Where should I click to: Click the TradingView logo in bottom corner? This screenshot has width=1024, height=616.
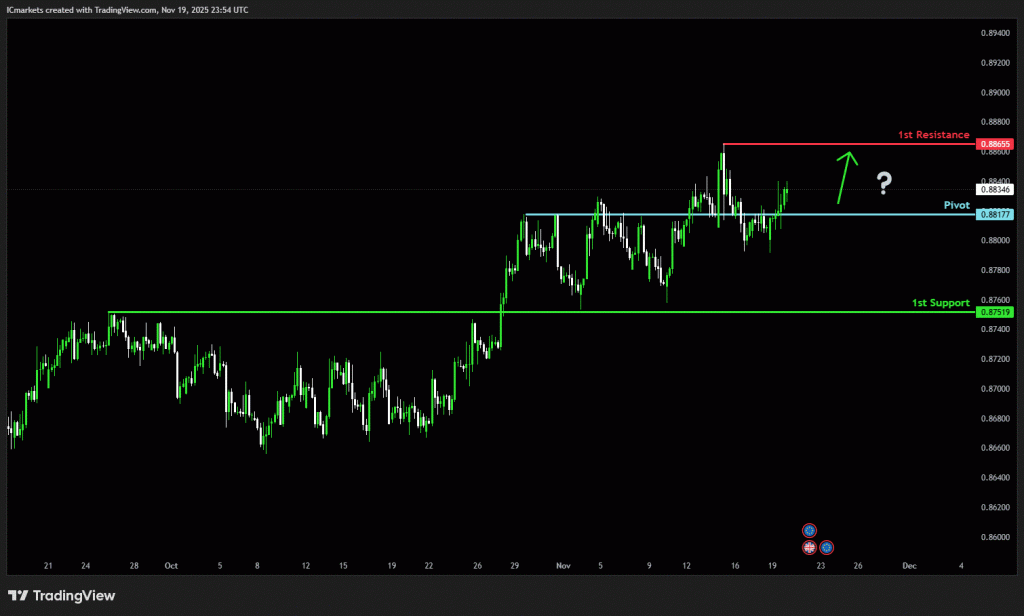coord(62,596)
